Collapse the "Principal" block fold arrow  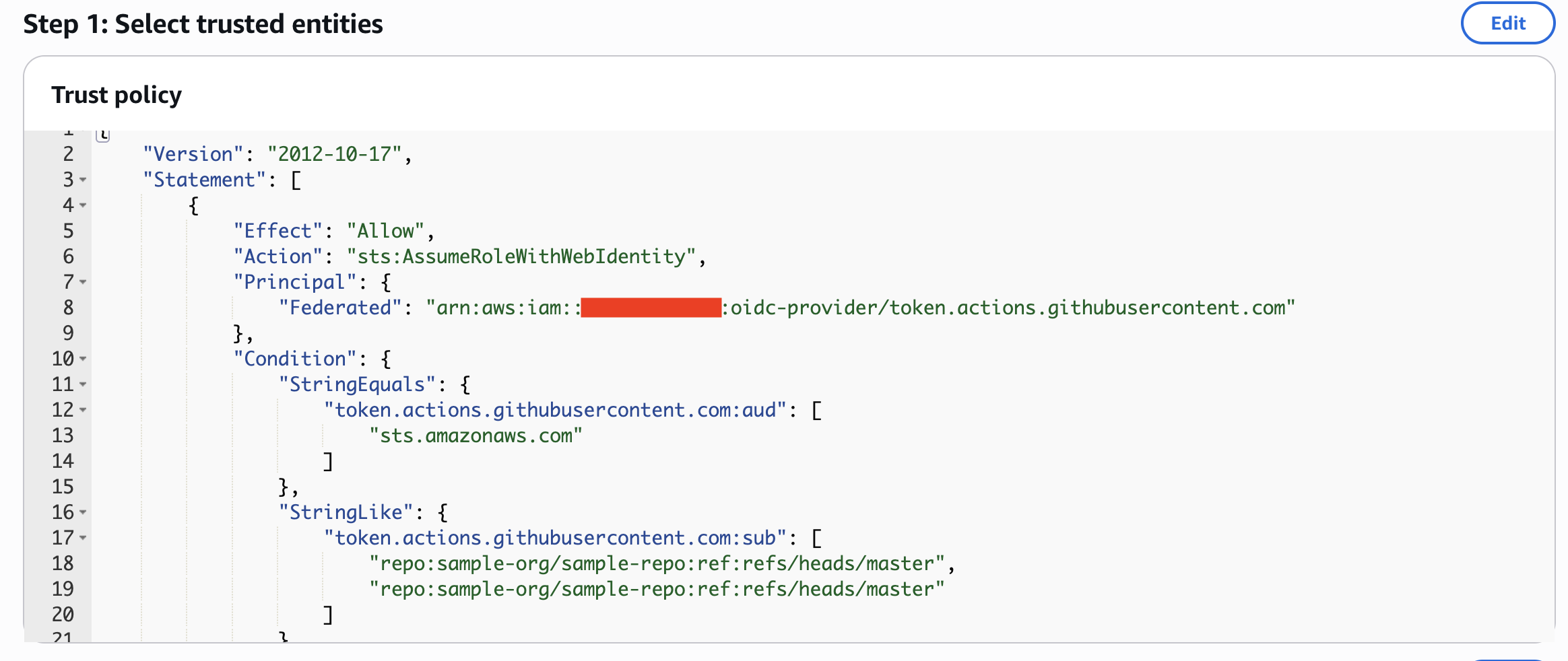83,282
